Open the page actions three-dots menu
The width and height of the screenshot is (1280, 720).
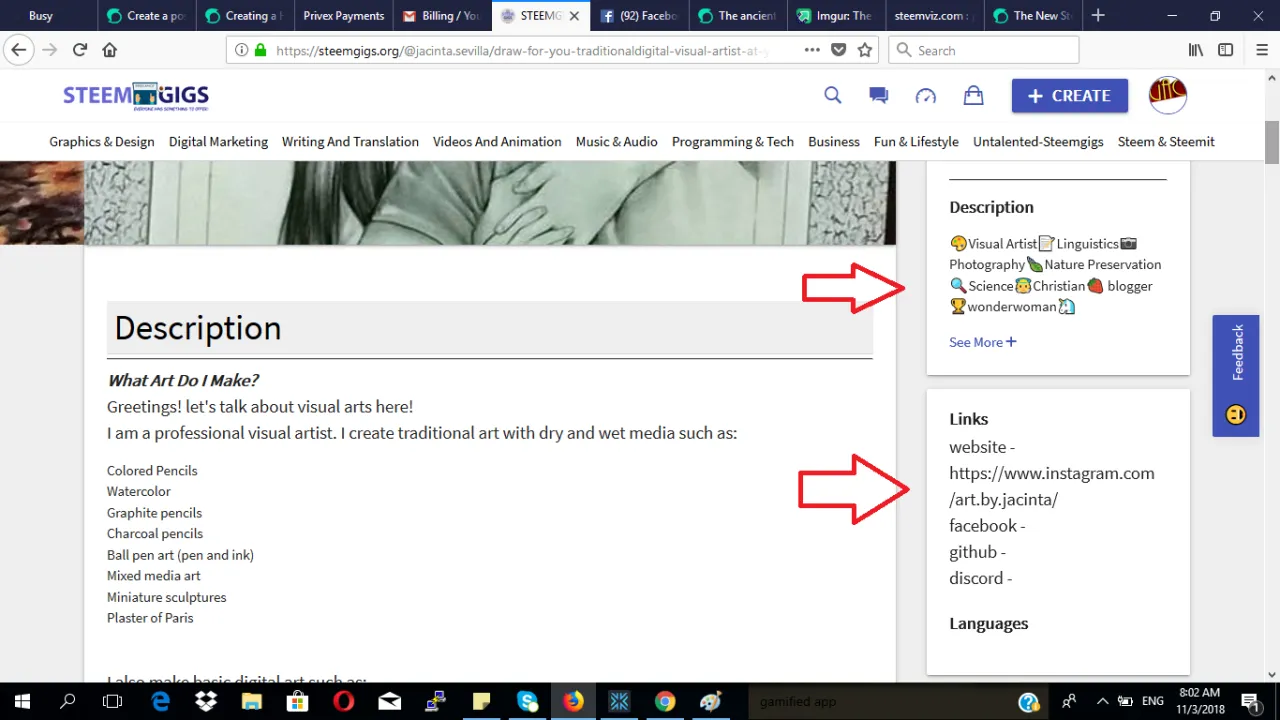tap(812, 50)
